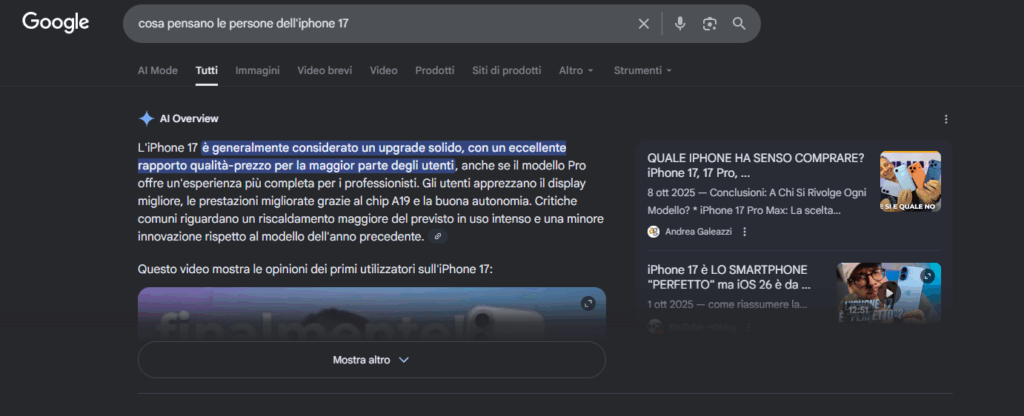The height and width of the screenshot is (416, 1024).
Task: Open the iPhone 17 è LO SMARTPHONE PERFETTO result
Action: (x=729, y=278)
